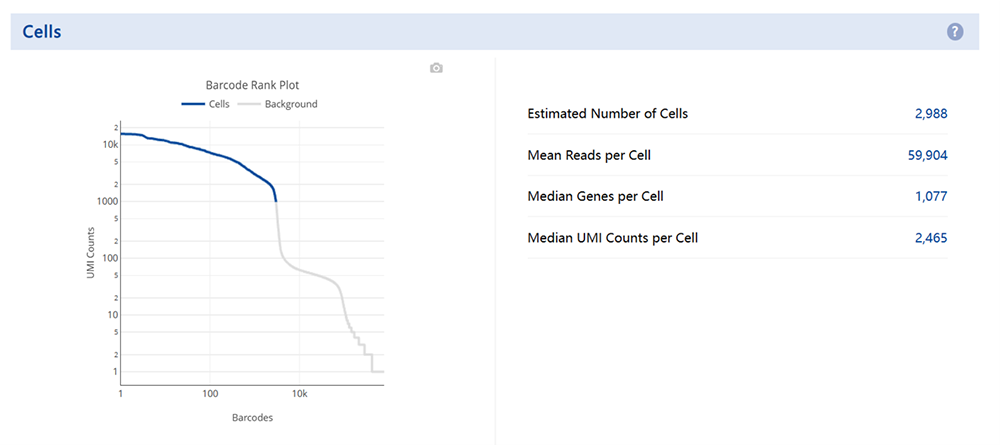1000x445 pixels.
Task: Click the 2,988 estimated cells value
Action: [930, 114]
